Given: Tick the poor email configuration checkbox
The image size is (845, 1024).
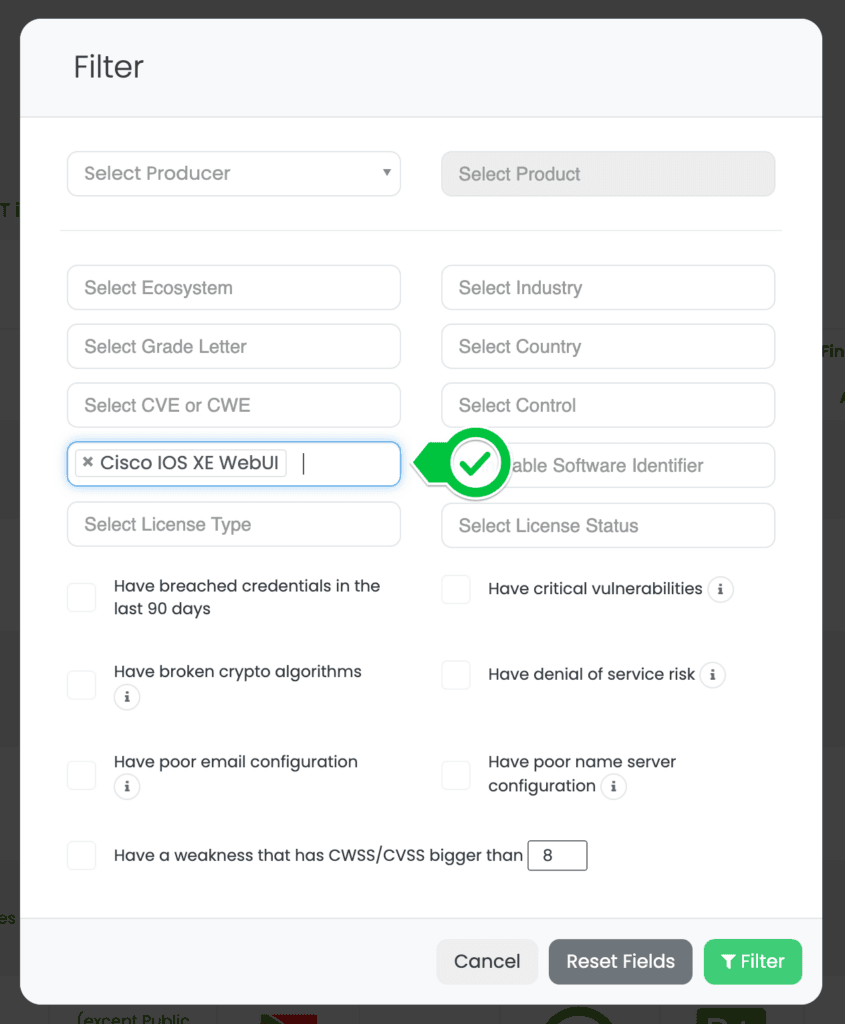Looking at the screenshot, I should (x=82, y=775).
